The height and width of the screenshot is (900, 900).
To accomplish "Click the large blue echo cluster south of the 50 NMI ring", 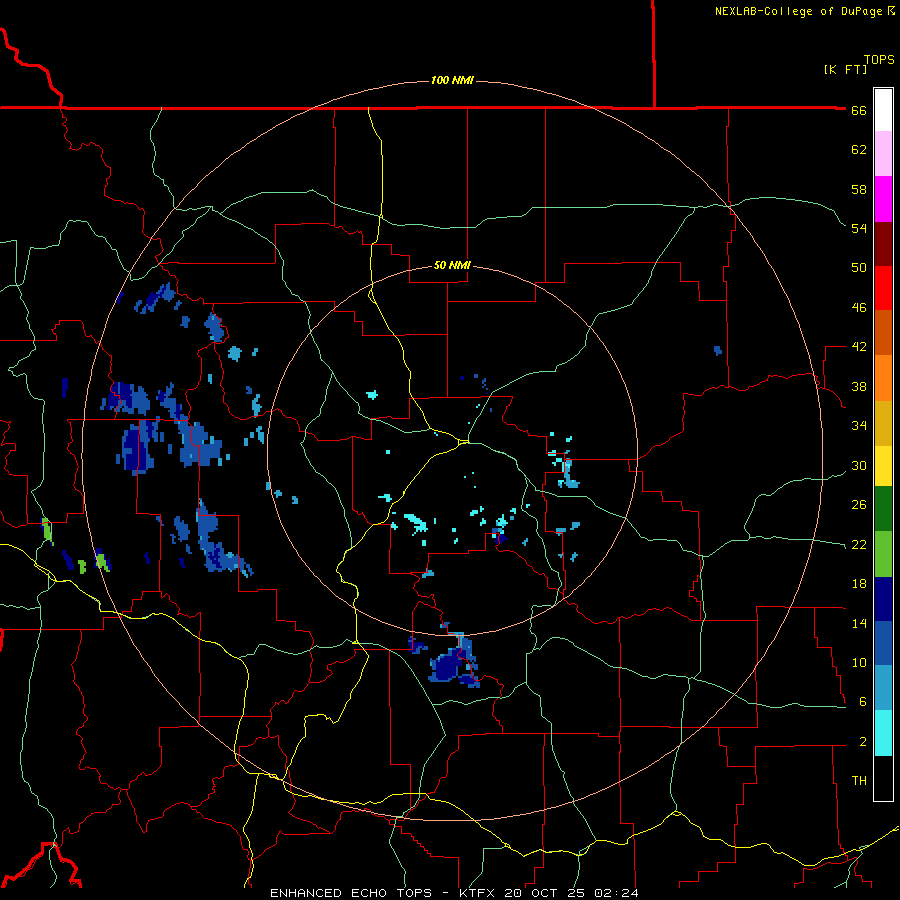I will 454,662.
